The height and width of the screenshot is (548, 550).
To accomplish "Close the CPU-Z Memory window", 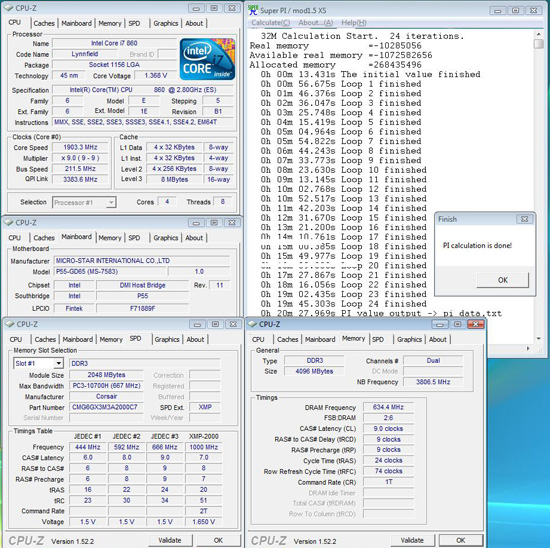I will pyautogui.click(x=475, y=324).
